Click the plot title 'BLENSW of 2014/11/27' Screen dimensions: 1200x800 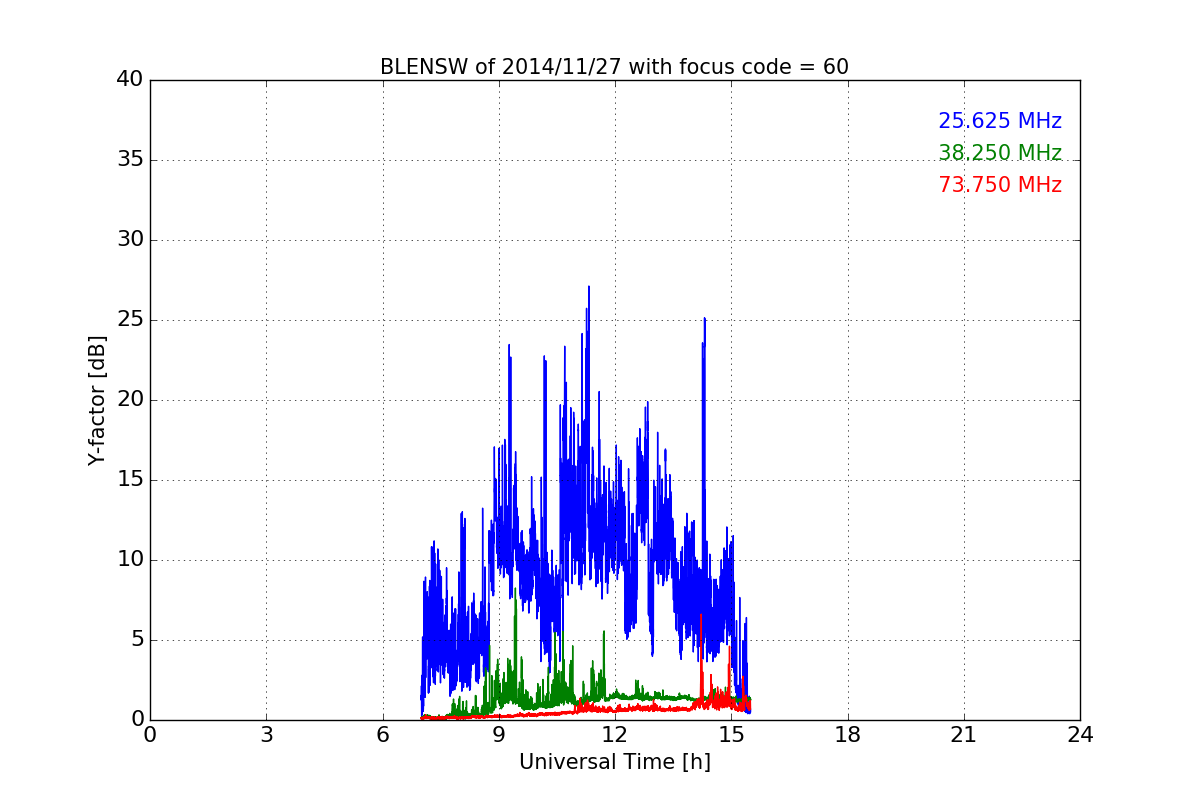point(614,67)
